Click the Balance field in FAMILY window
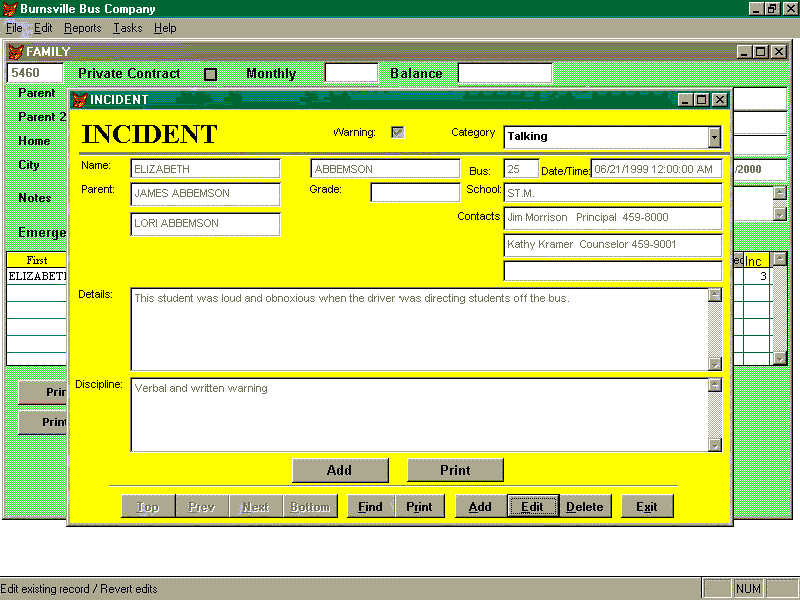 505,73
